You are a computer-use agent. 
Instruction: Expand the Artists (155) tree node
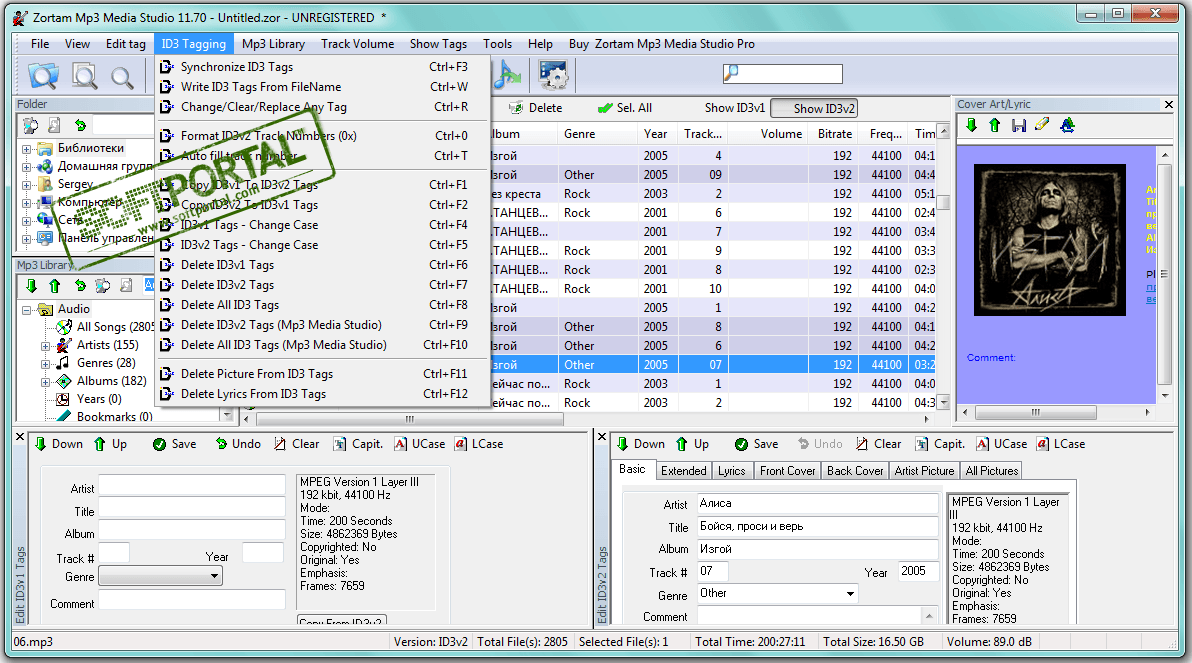46,346
